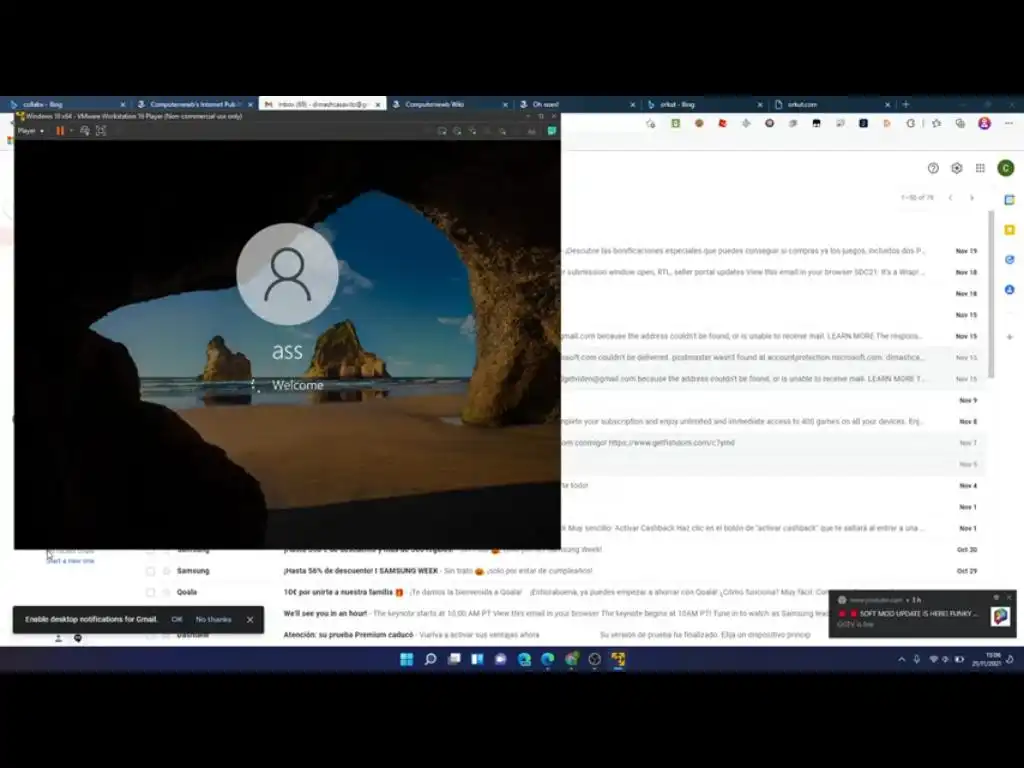This screenshot has width=1024, height=768.
Task: Click the green extension icon in Edge toolbar
Action: point(675,123)
